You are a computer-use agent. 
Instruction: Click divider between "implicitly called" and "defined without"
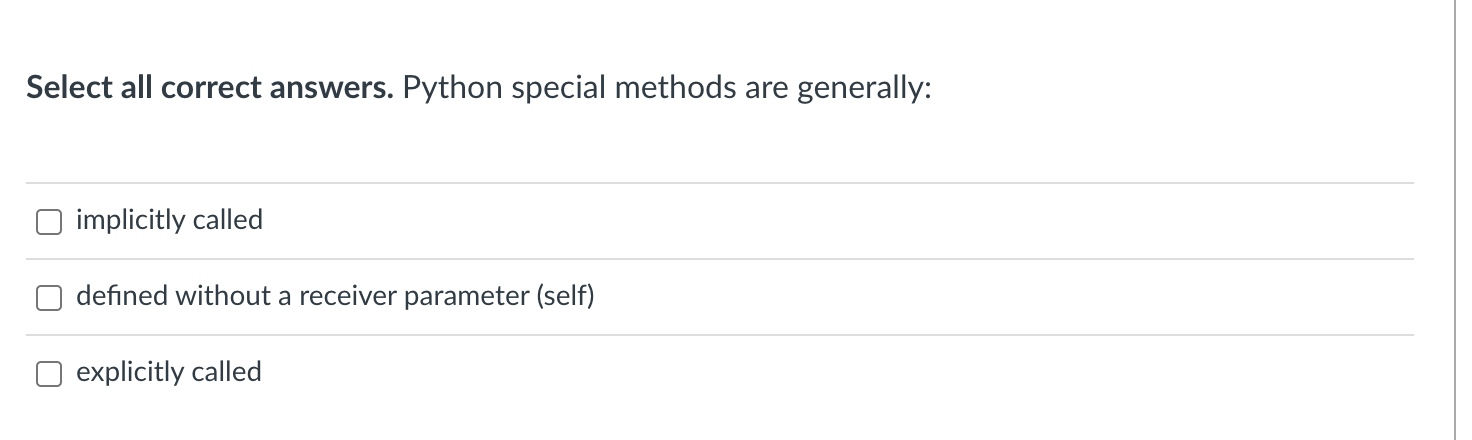click(720, 259)
